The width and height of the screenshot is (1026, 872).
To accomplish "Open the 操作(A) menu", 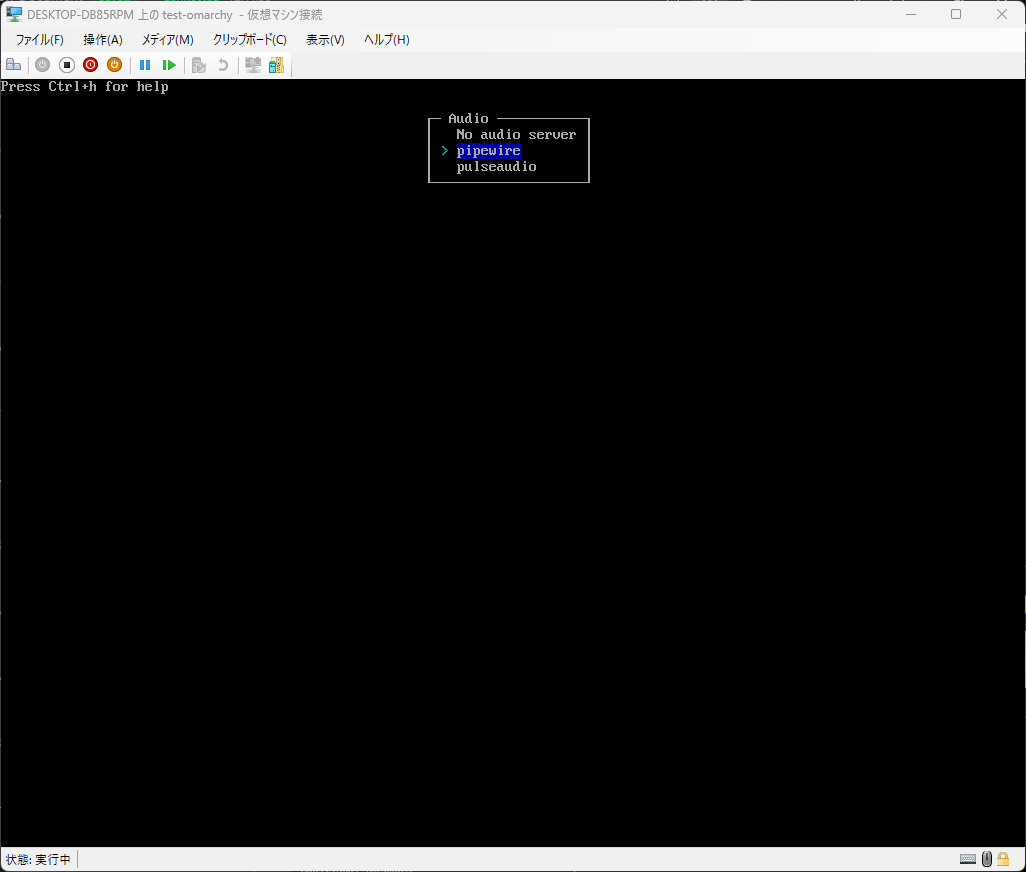I will click(x=103, y=40).
